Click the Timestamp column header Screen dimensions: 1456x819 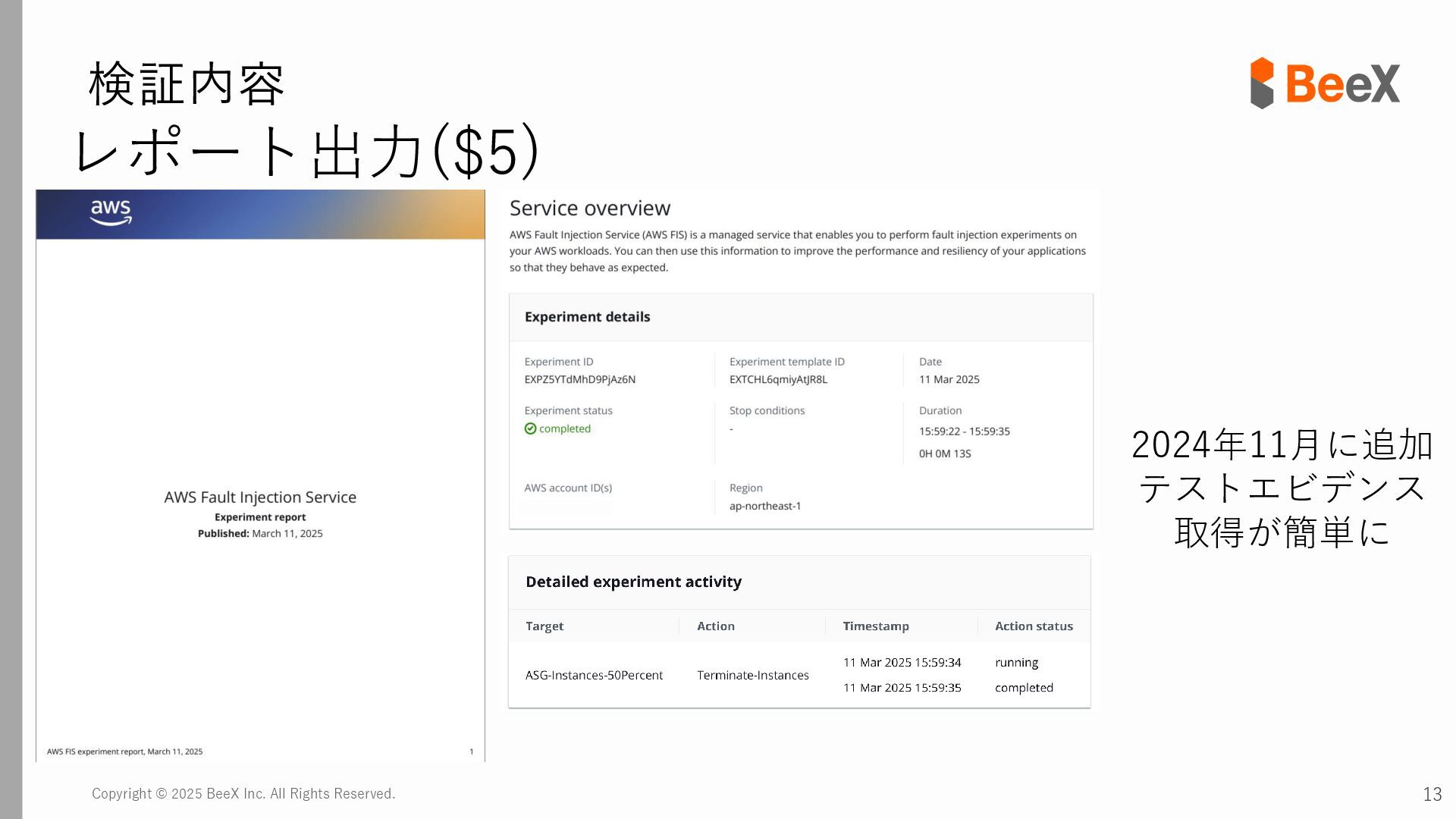click(x=876, y=626)
